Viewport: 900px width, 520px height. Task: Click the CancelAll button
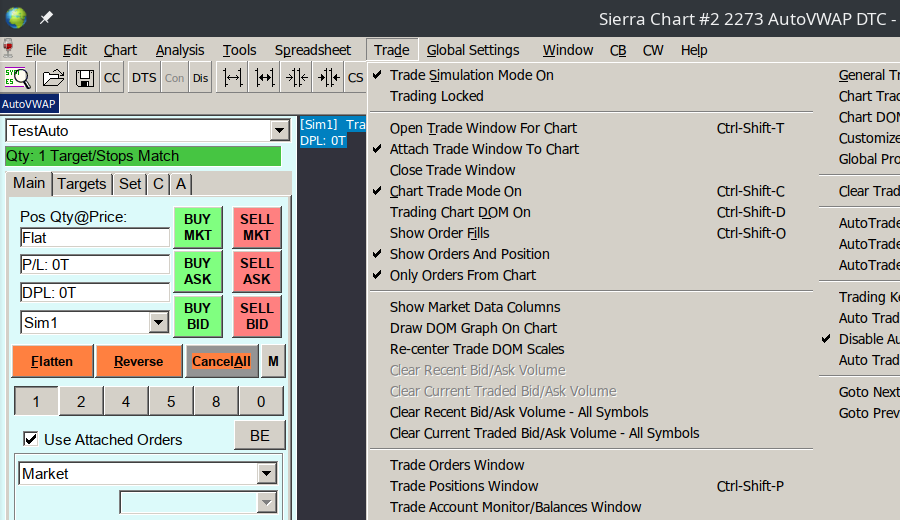222,361
